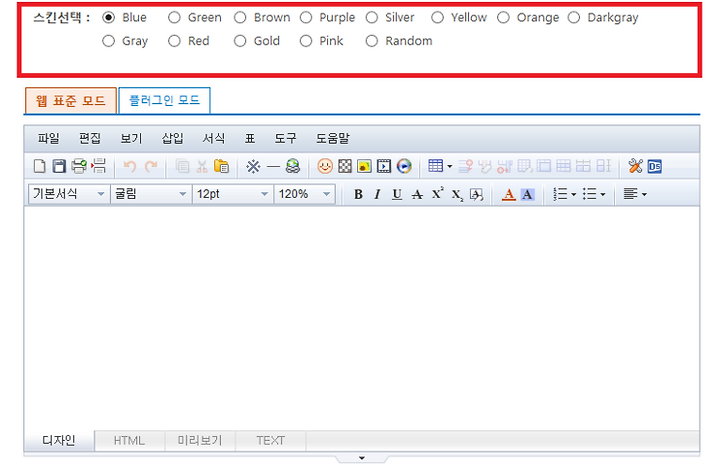Click the media player insert icon
The height and width of the screenshot is (468, 720).
click(x=404, y=166)
